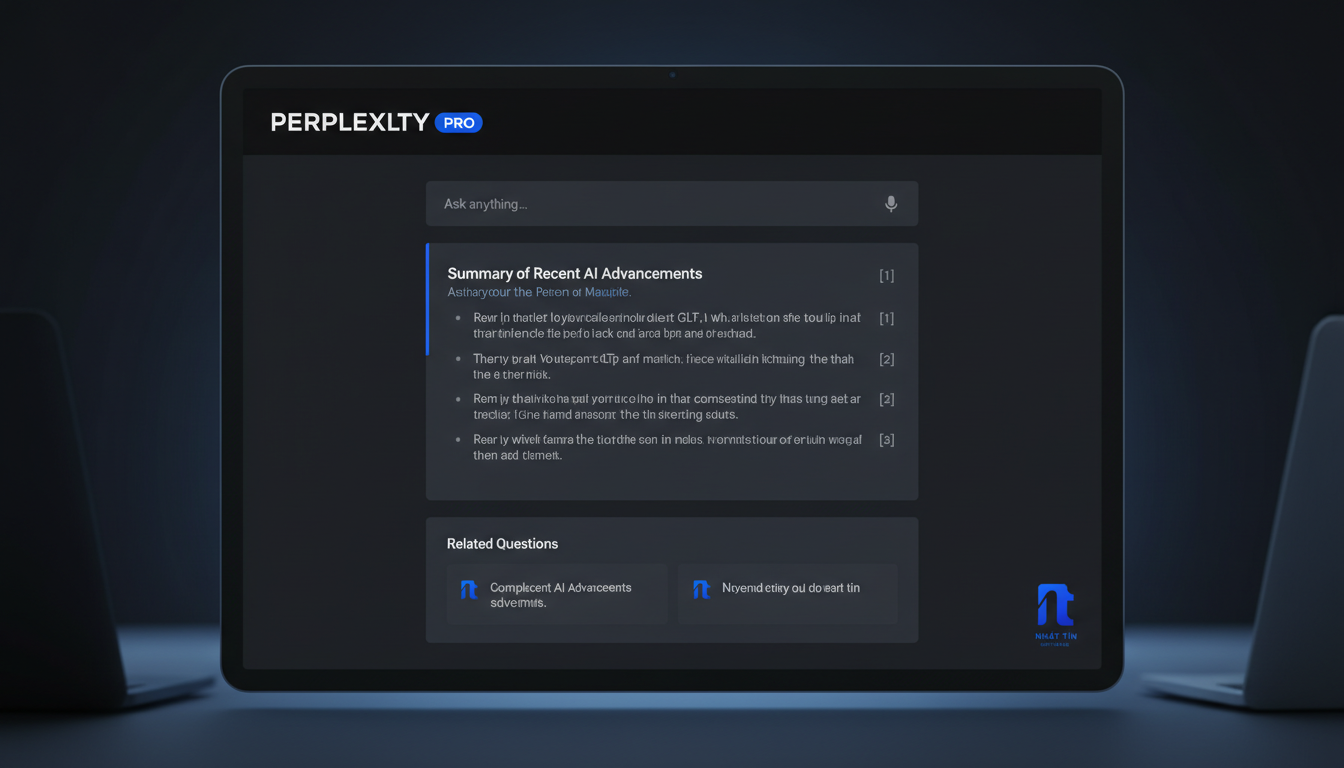The height and width of the screenshot is (768, 1344).
Task: Open related question "Nyenid ctiiry ou do eart tin"
Action: tap(787, 594)
